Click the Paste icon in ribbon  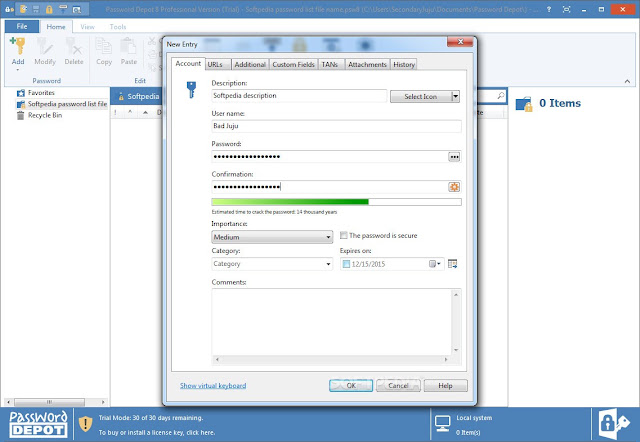point(128,46)
